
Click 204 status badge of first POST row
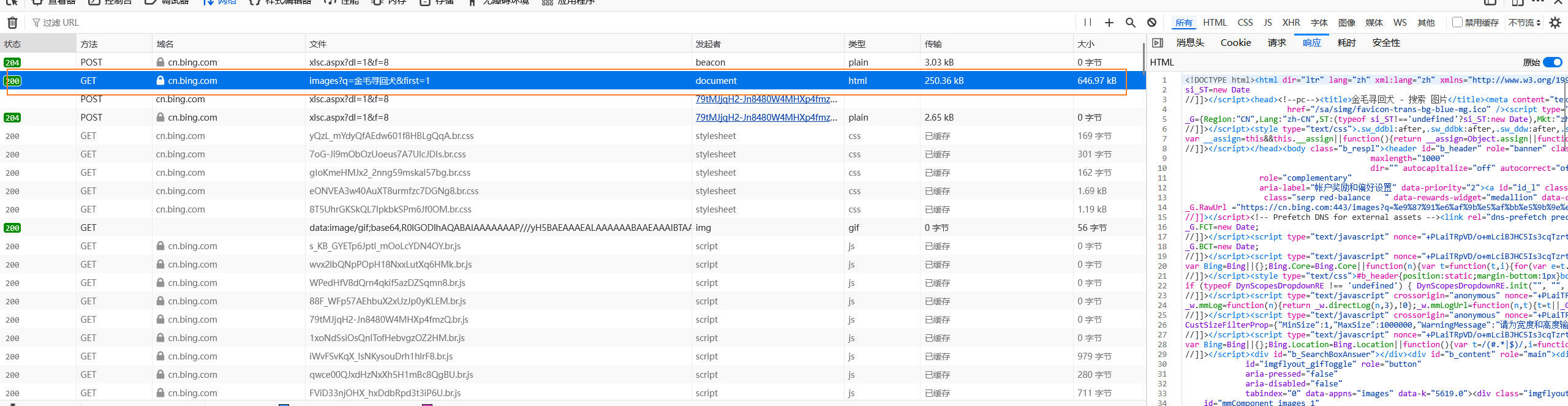pos(12,62)
